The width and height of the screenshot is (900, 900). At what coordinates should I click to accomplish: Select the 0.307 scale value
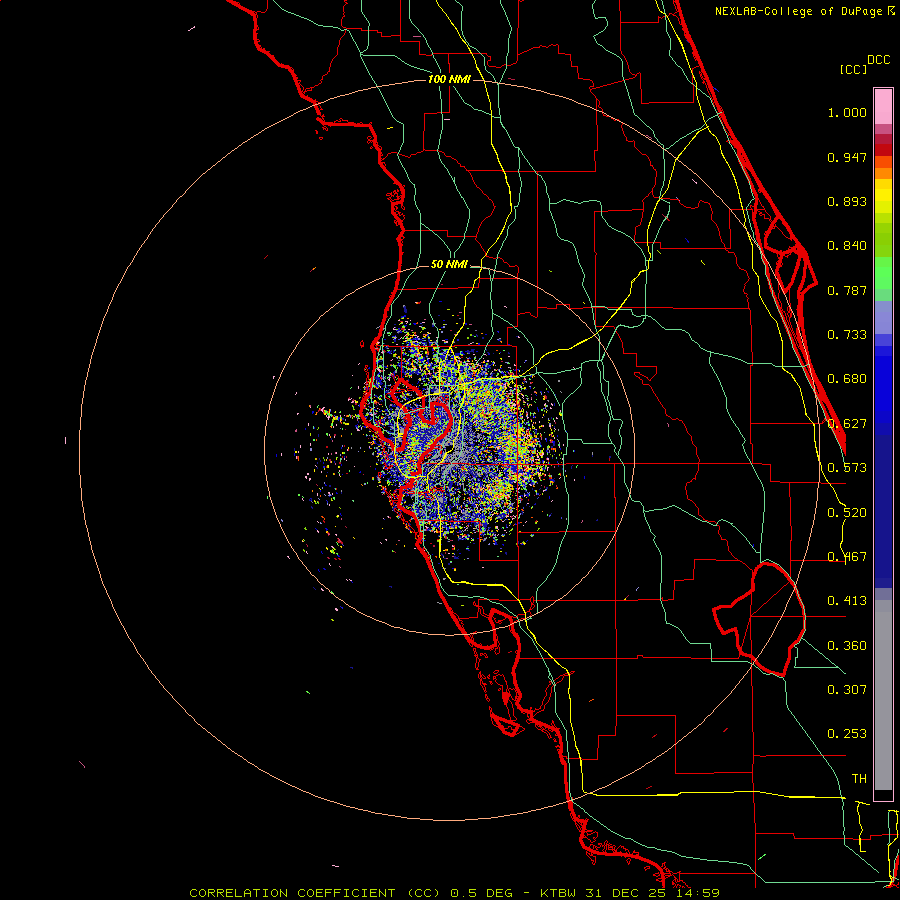point(847,690)
